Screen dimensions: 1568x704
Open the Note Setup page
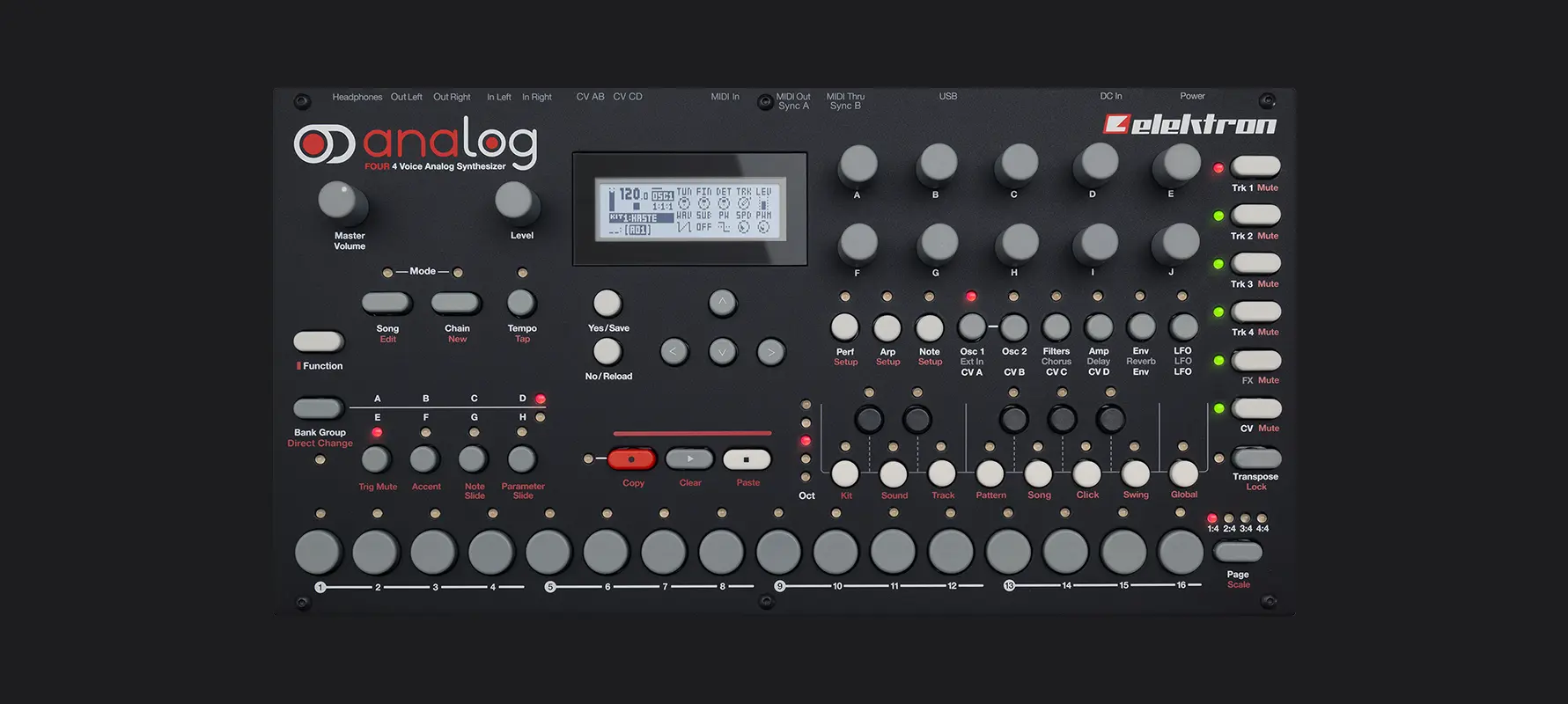pyautogui.click(x=929, y=327)
